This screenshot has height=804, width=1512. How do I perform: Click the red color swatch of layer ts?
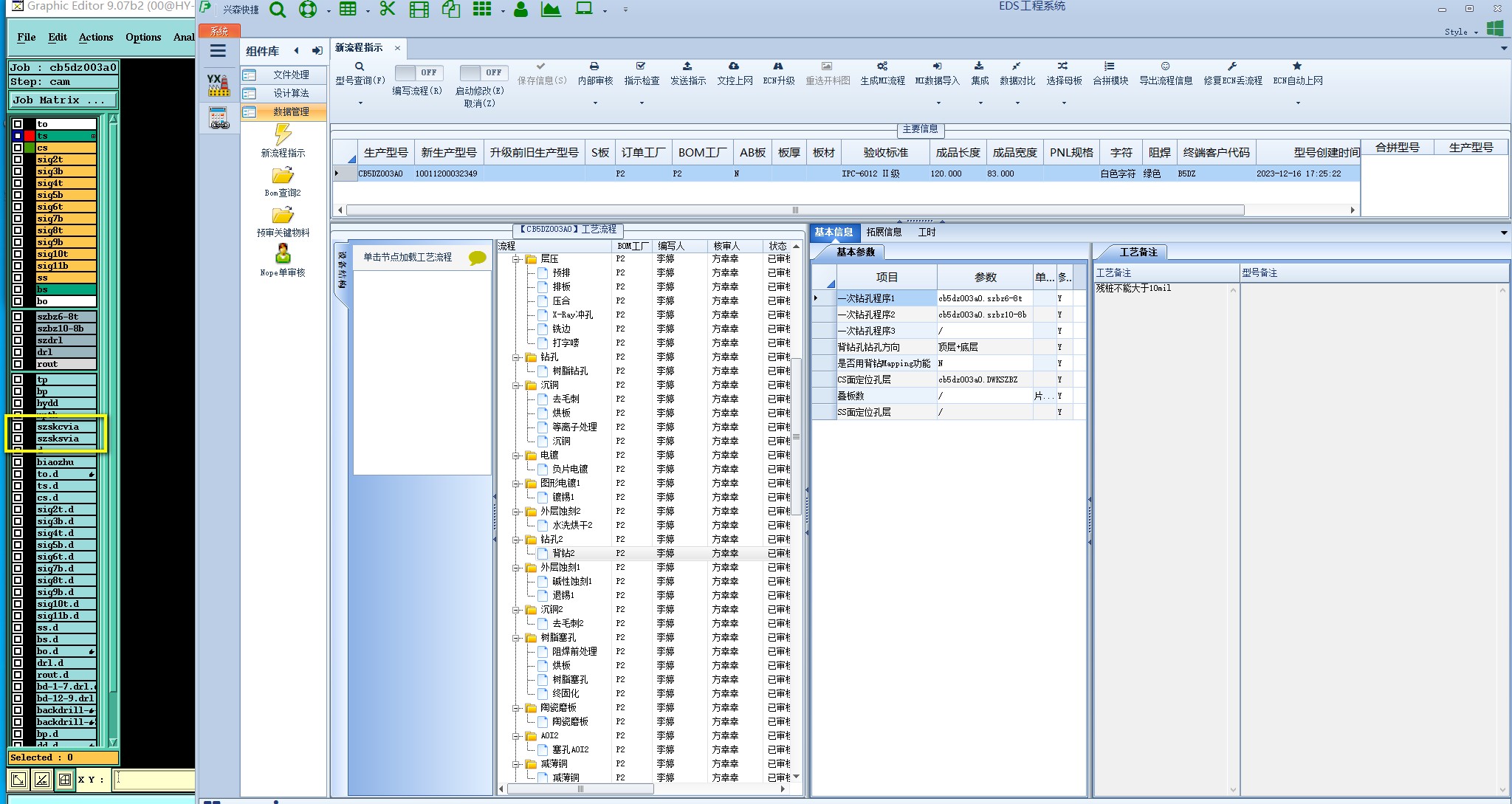pyautogui.click(x=30, y=136)
